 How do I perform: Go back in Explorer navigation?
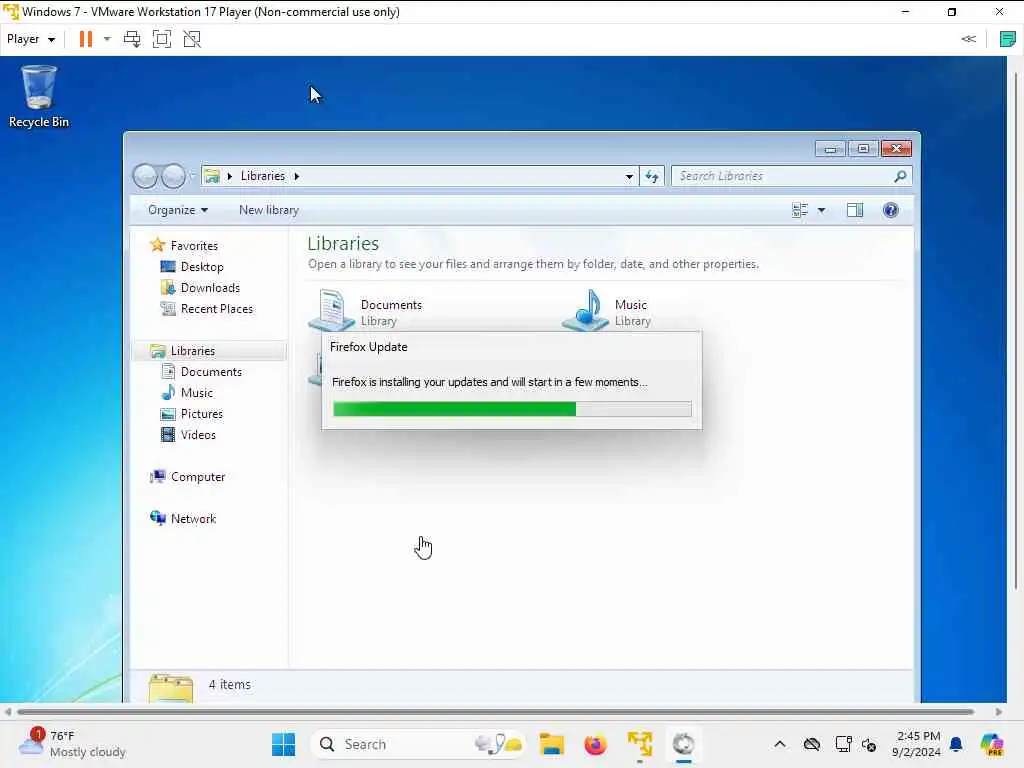[x=145, y=176]
